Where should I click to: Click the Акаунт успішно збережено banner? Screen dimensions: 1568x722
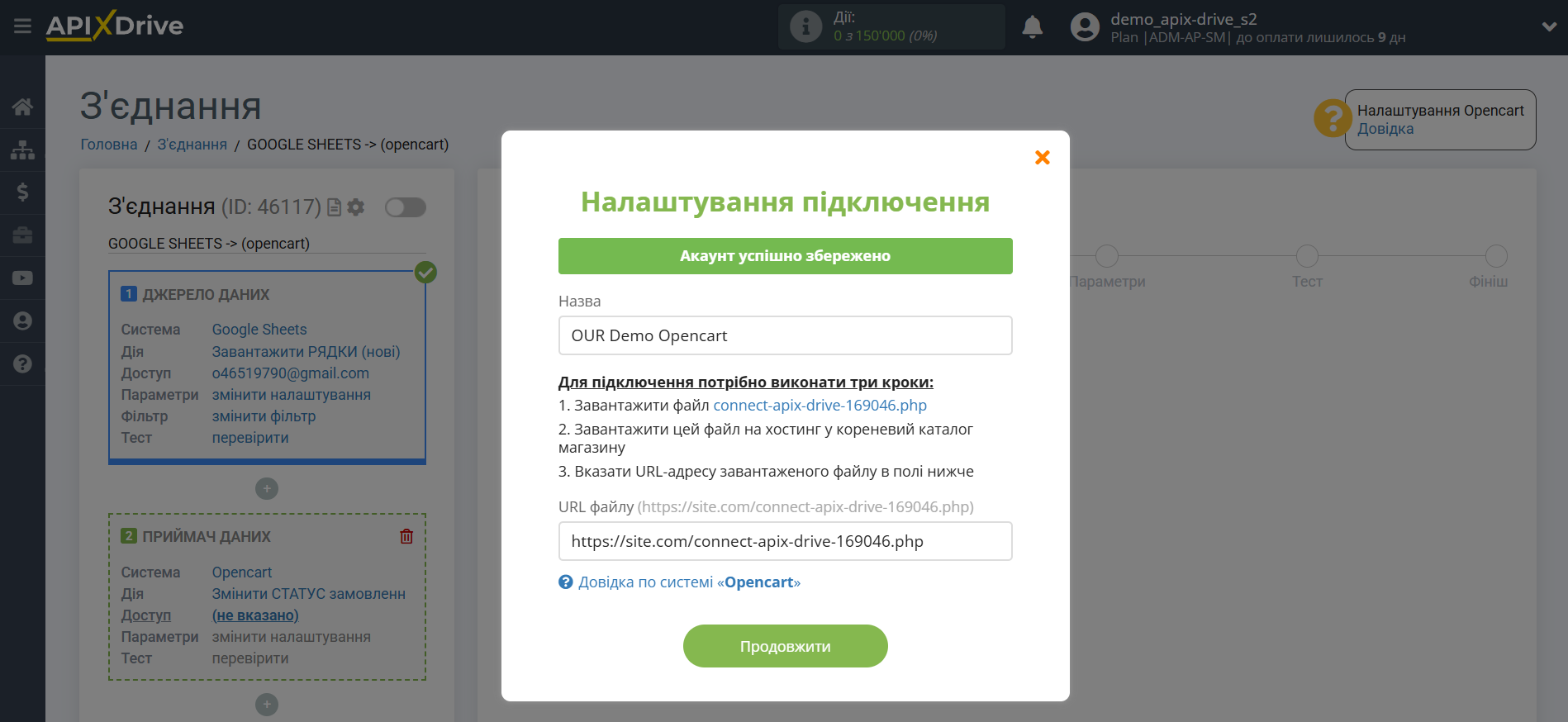[x=786, y=256]
